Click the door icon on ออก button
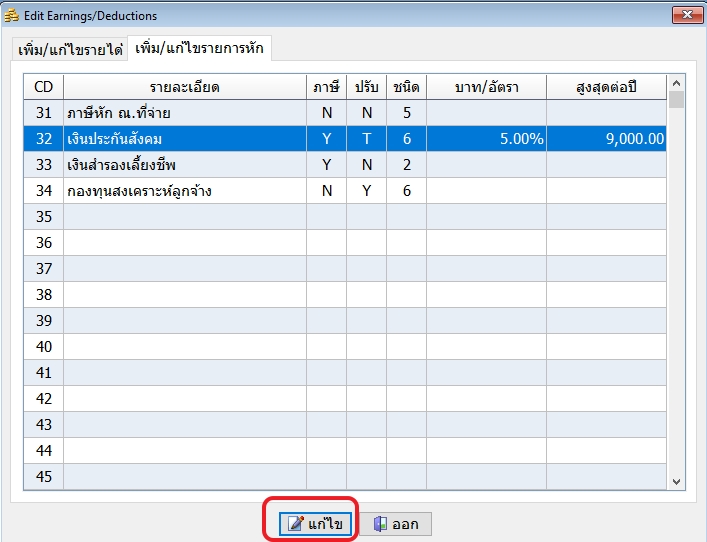Image resolution: width=707 pixels, height=542 pixels. point(380,524)
